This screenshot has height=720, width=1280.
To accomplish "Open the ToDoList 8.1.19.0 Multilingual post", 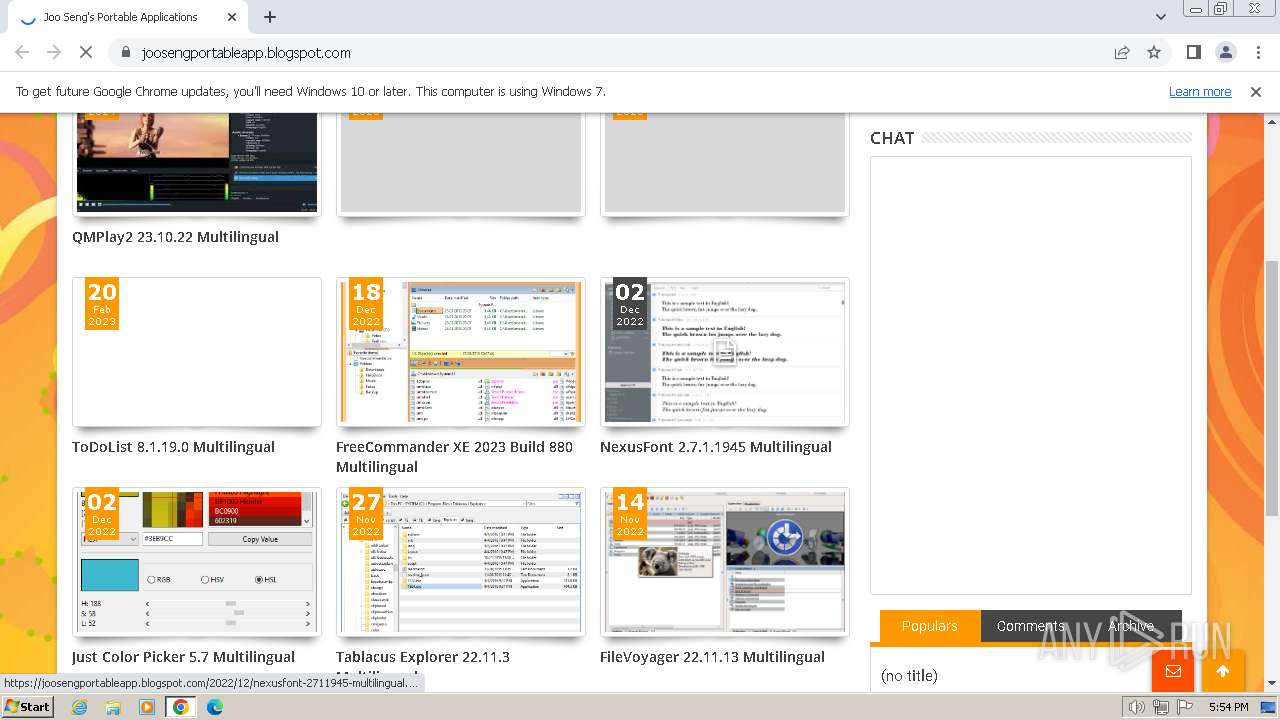I will [x=173, y=447].
